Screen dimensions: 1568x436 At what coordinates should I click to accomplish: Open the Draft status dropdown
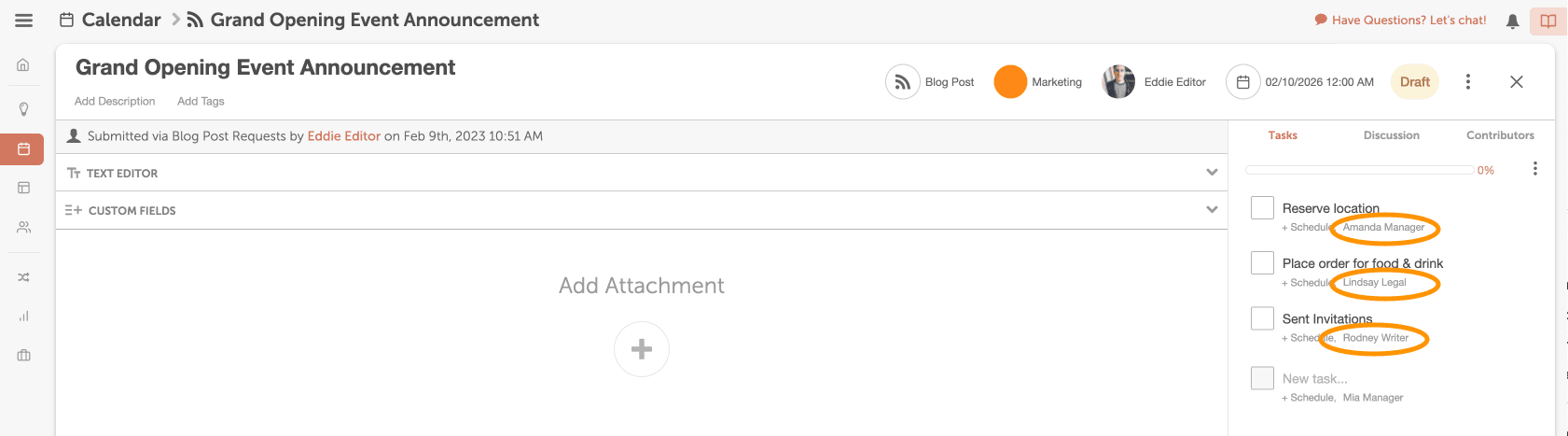click(1414, 82)
